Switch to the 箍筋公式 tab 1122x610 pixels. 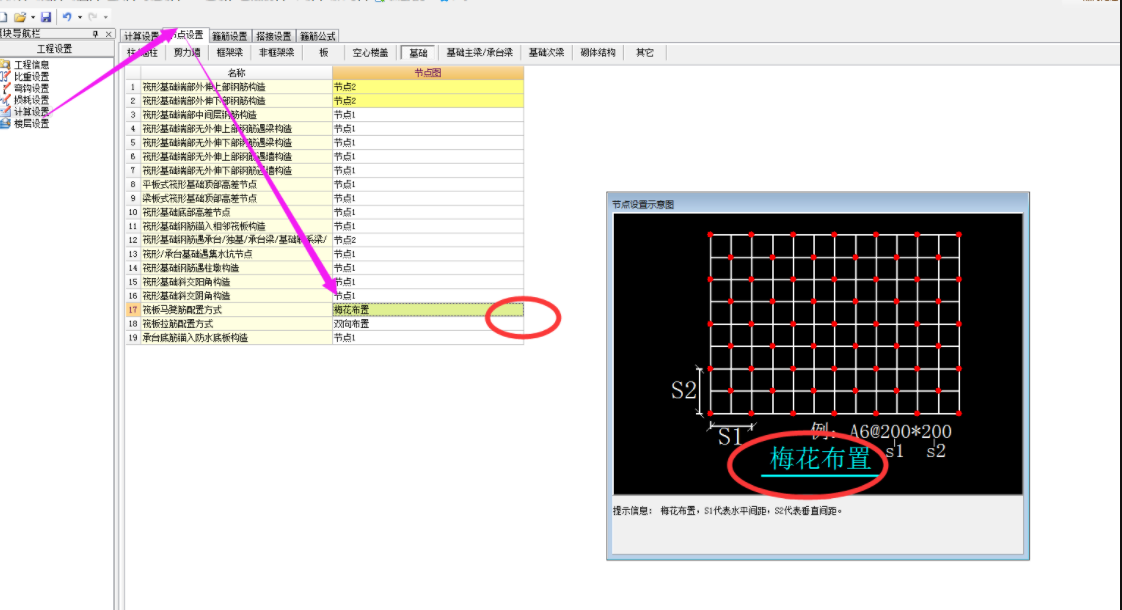[x=318, y=36]
